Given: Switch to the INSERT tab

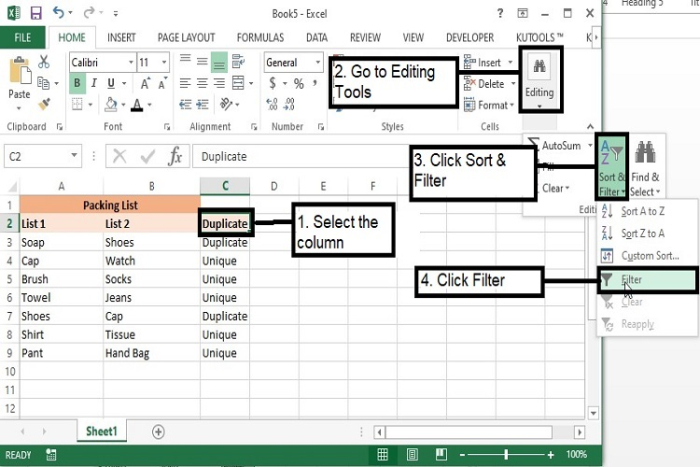Looking at the screenshot, I should (121, 38).
